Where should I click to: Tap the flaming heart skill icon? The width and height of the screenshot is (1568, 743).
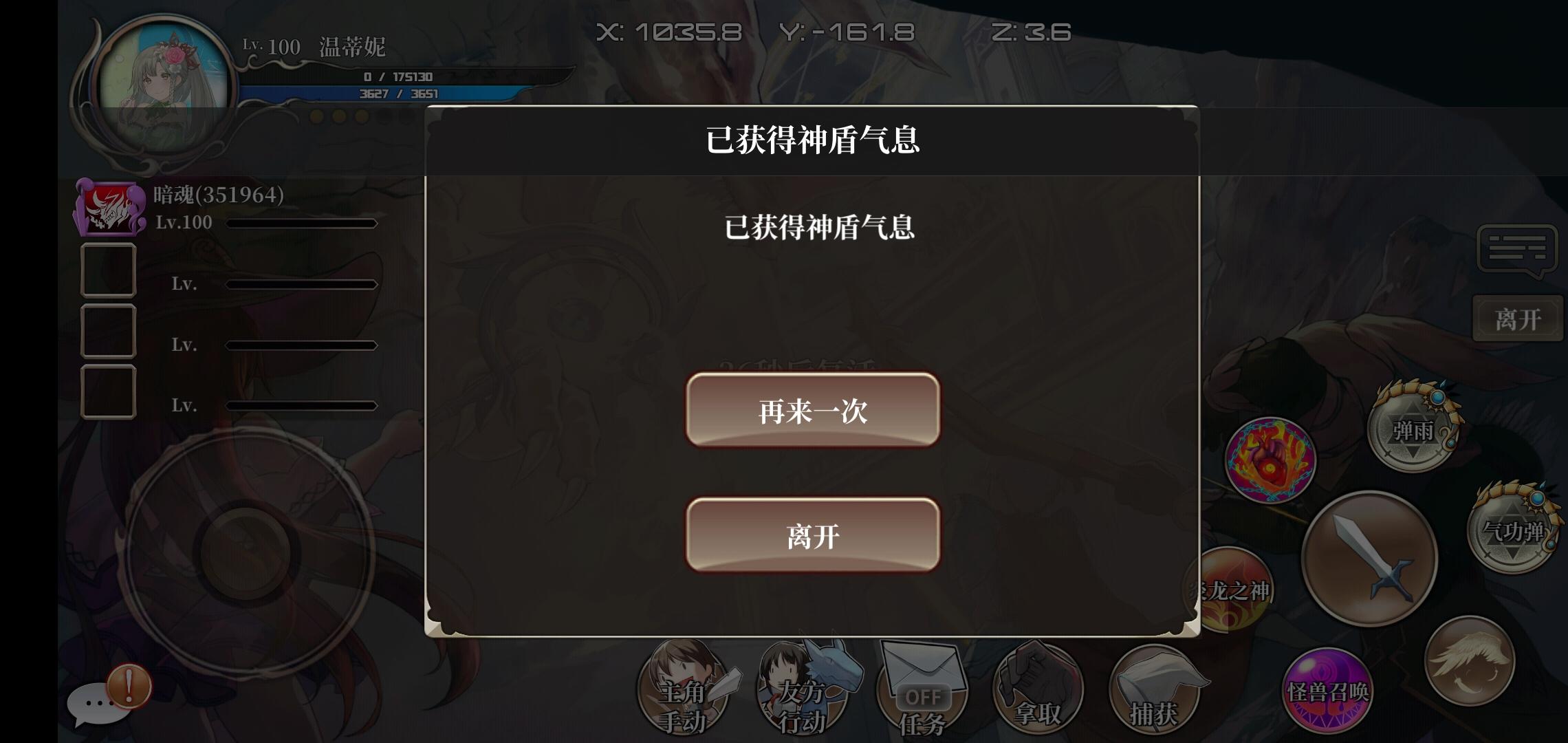[1270, 460]
